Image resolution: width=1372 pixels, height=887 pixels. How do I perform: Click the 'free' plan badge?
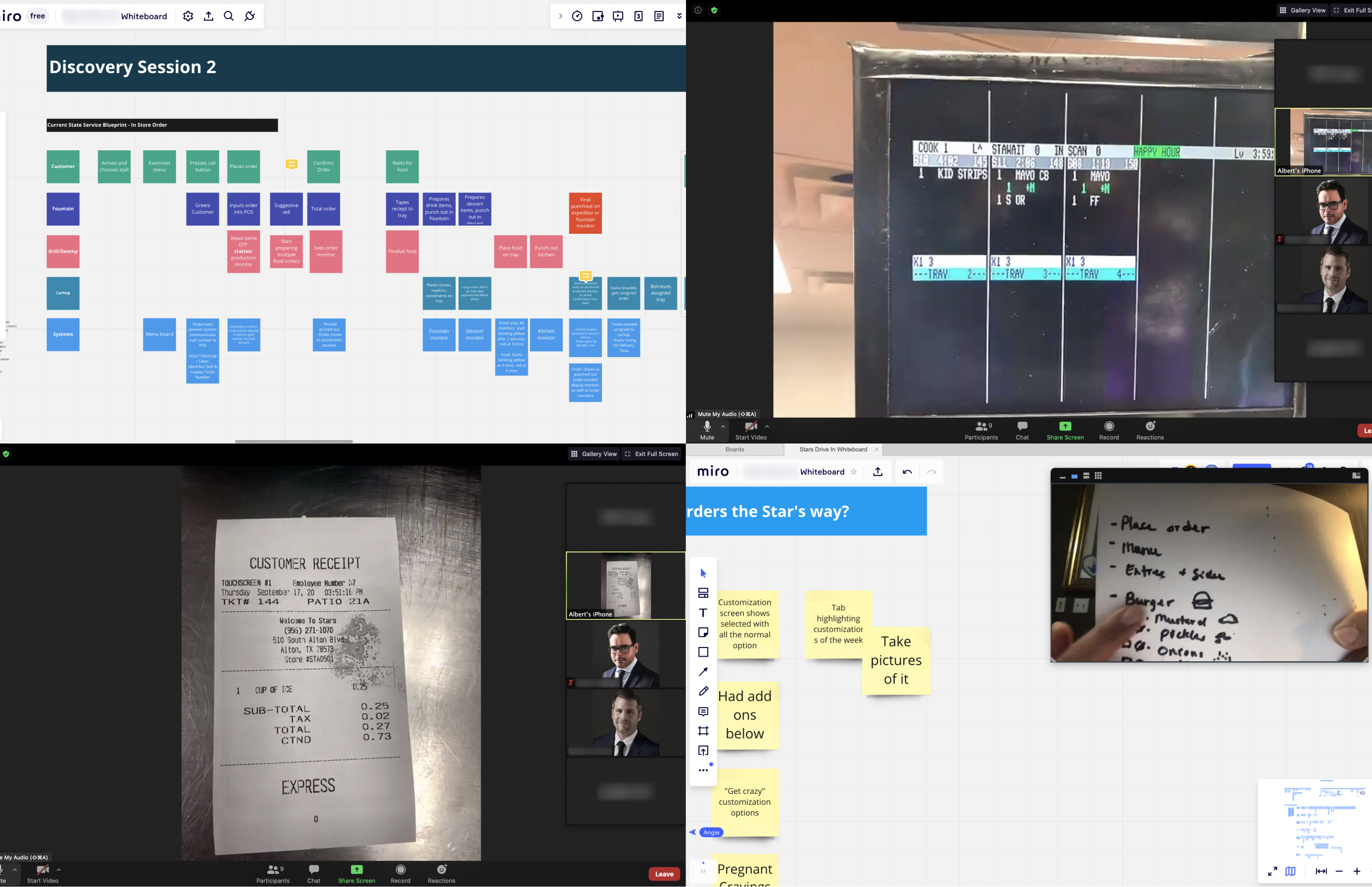37,16
